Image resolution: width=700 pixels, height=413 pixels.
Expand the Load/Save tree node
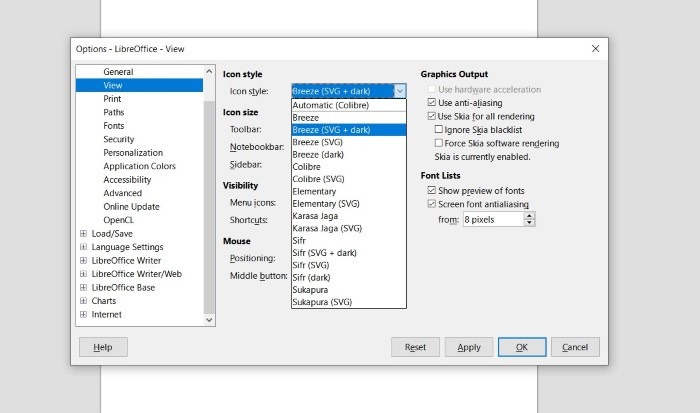coord(83,234)
